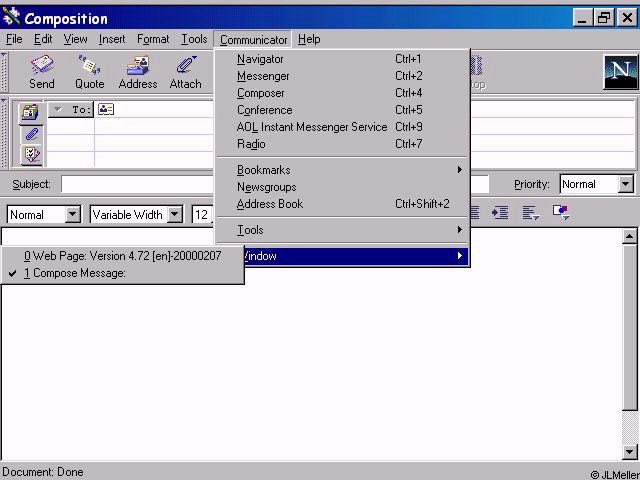640x480 pixels.
Task: Open the View menu
Action: click(75, 39)
